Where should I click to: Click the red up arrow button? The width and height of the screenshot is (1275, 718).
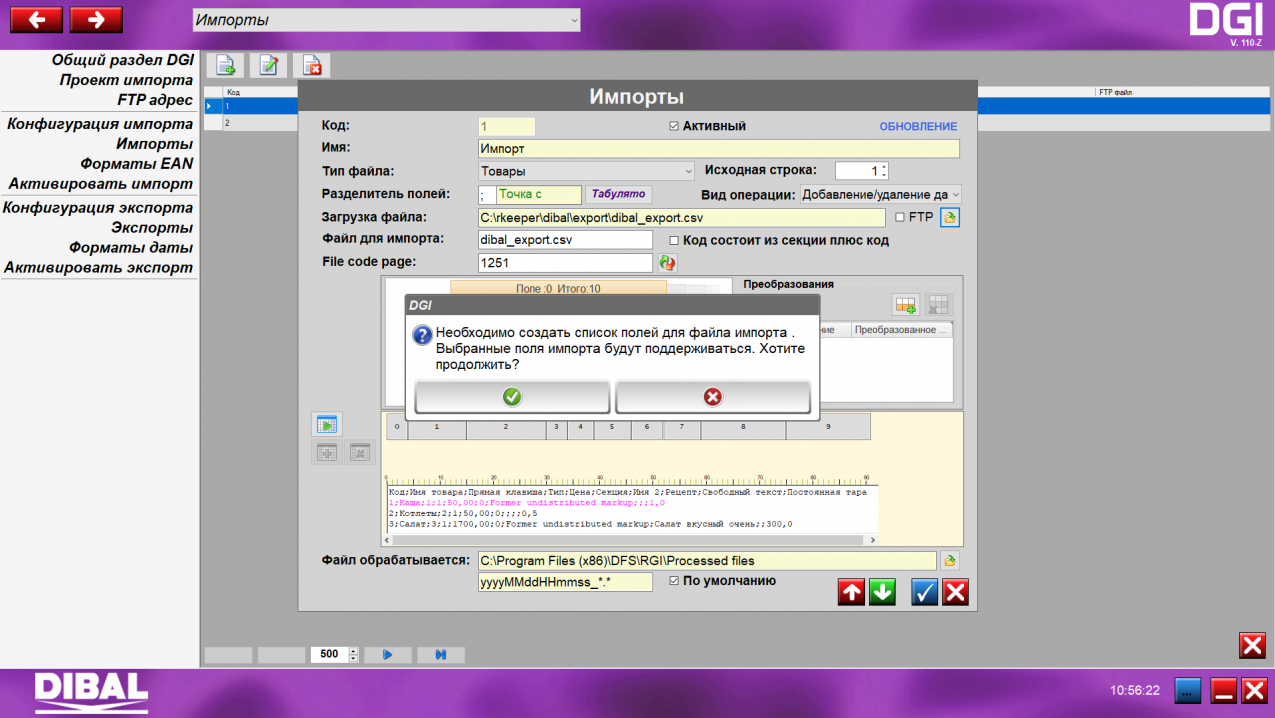[x=851, y=592]
